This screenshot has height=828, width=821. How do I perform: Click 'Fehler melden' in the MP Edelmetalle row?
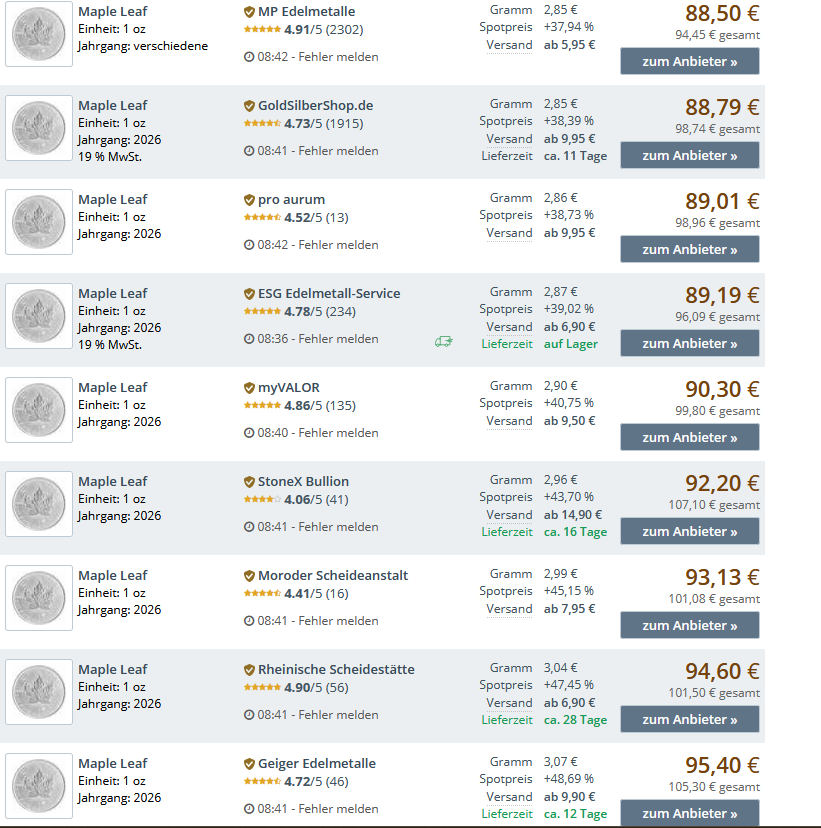338,57
